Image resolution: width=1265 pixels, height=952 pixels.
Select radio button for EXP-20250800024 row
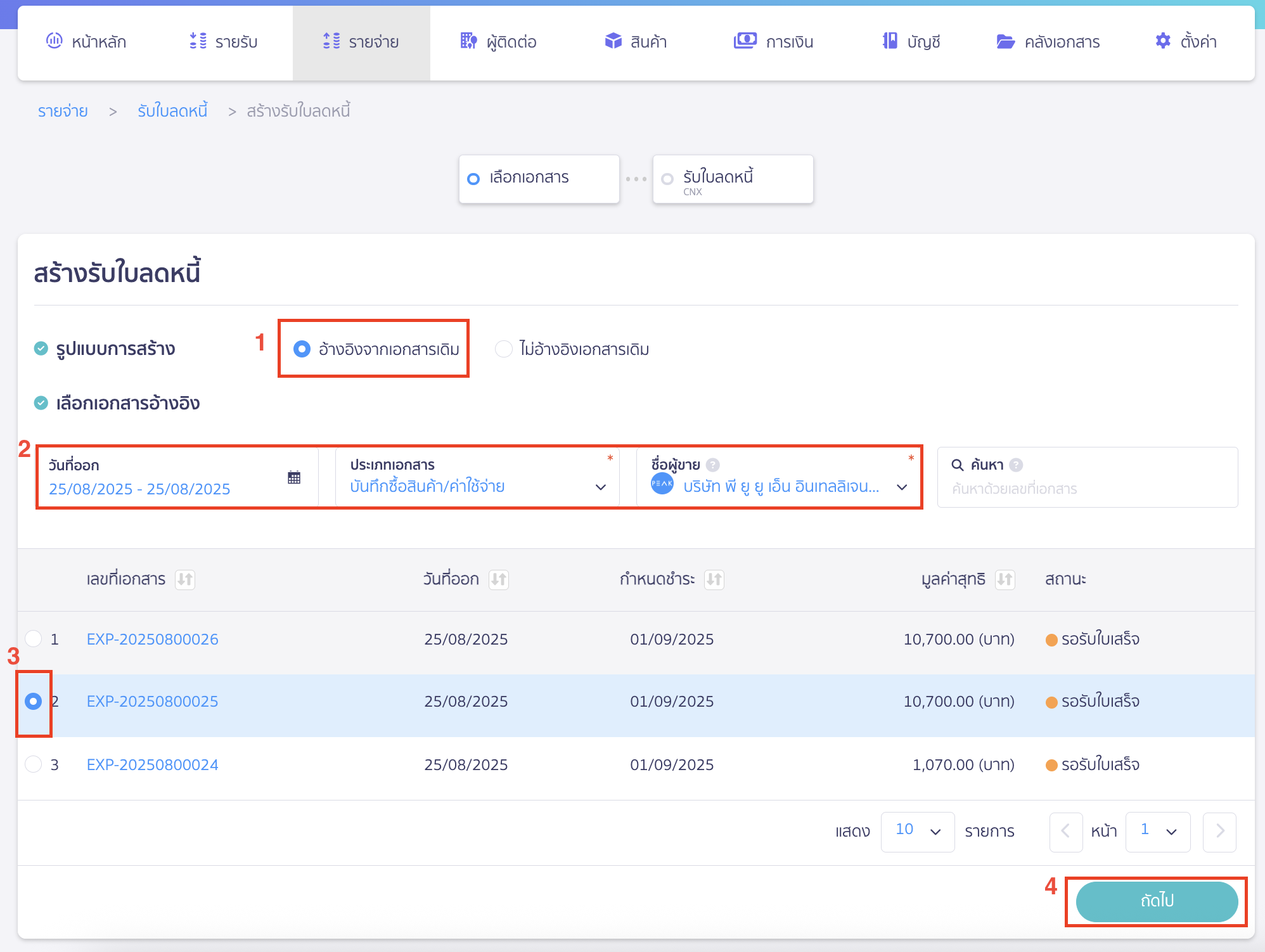[x=33, y=764]
